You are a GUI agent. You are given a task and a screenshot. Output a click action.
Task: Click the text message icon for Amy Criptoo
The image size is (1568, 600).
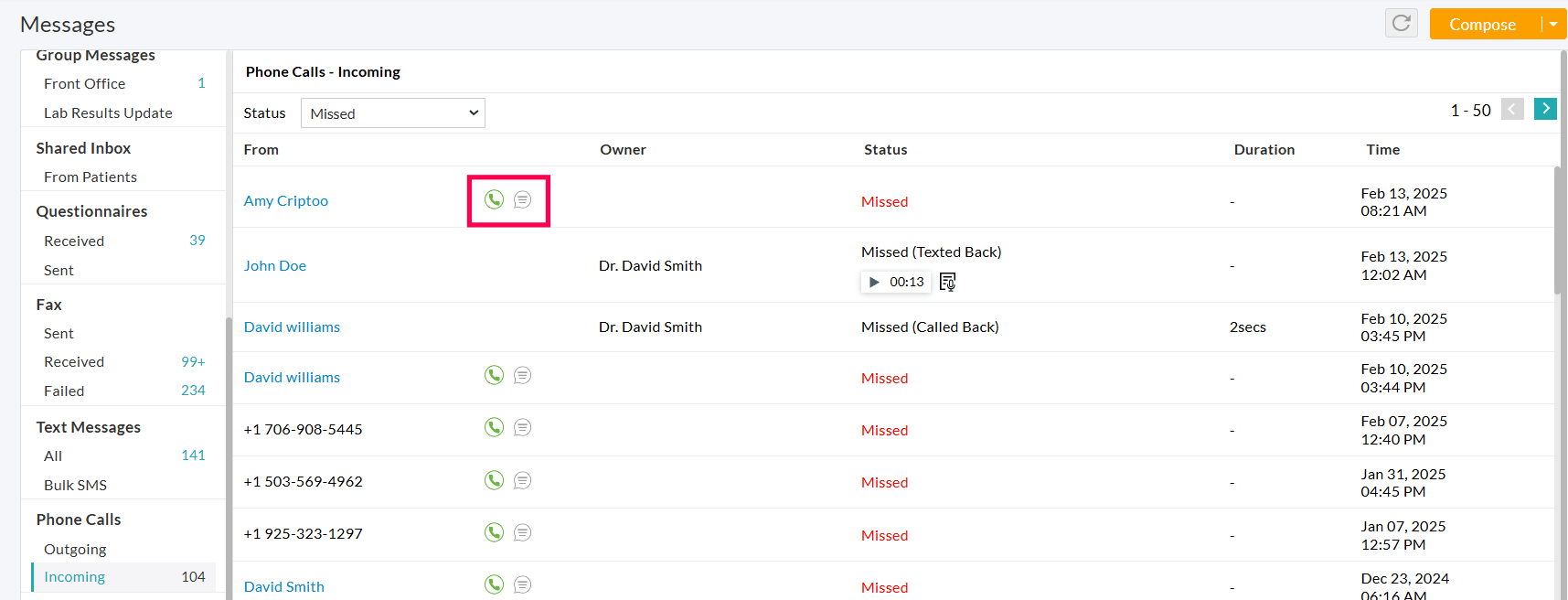[522, 199]
